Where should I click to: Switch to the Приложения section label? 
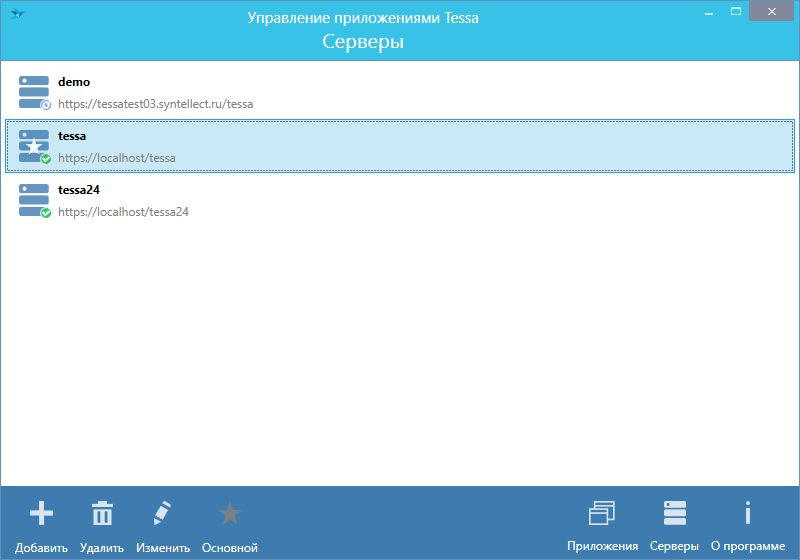tap(603, 546)
